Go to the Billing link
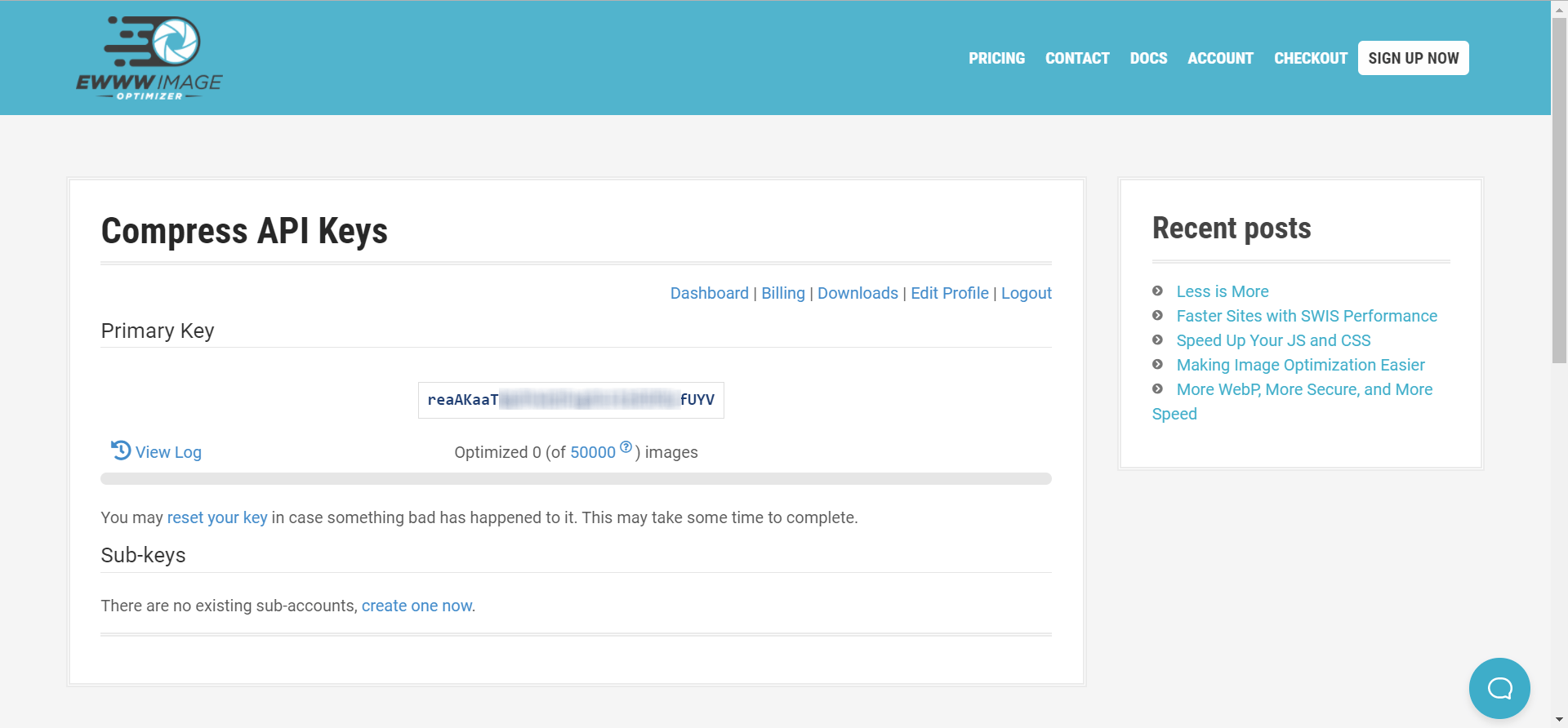Viewport: 1568px width, 728px height. tap(782, 293)
